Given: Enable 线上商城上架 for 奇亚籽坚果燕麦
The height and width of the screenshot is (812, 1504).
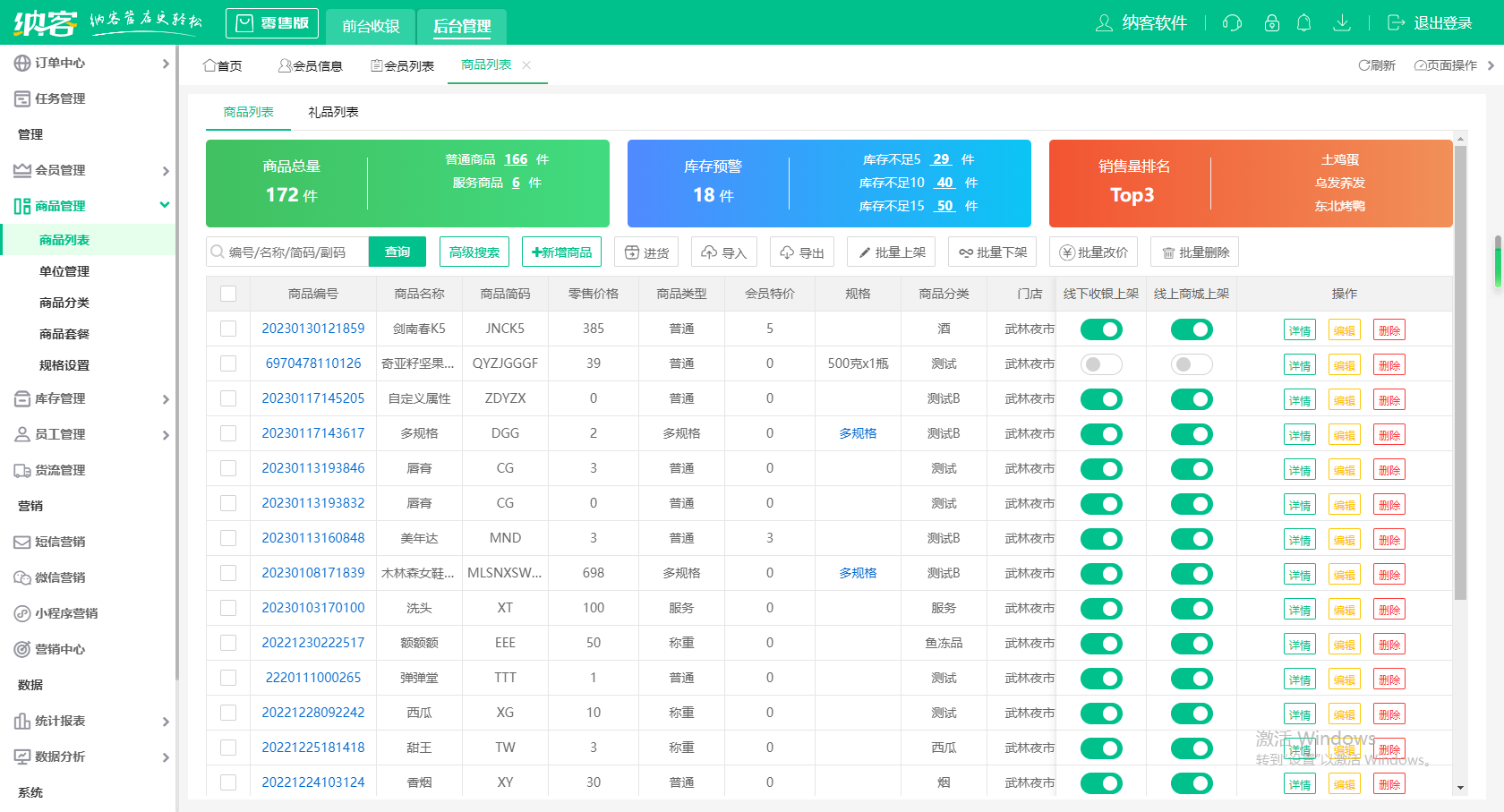Looking at the screenshot, I should [x=1192, y=364].
